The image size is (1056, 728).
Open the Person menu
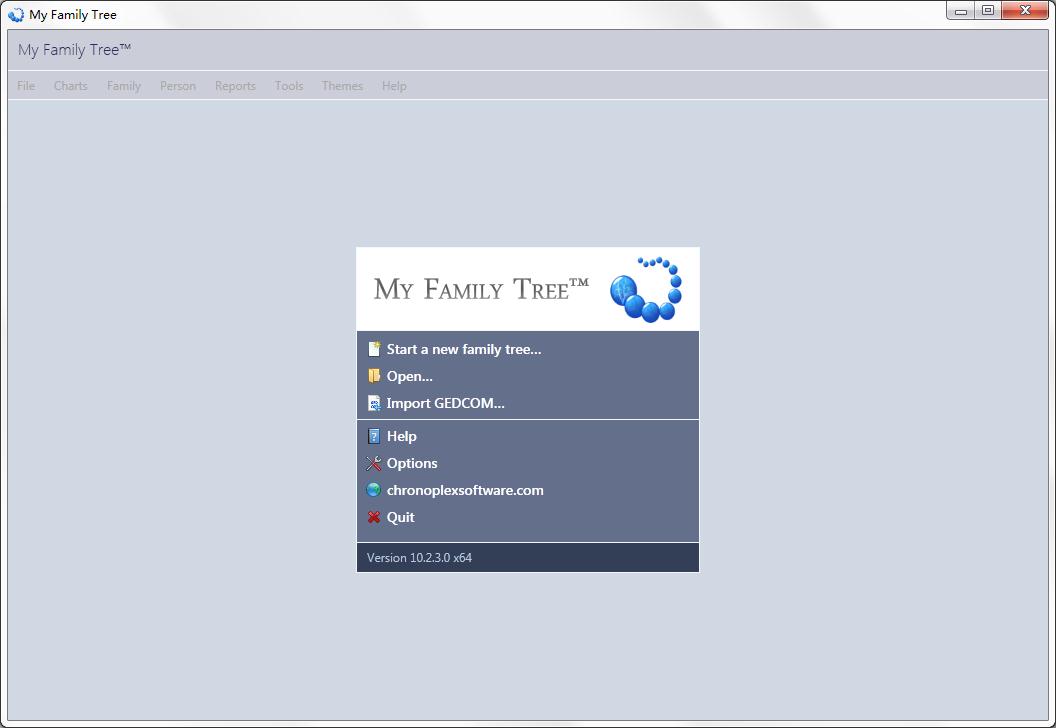178,86
